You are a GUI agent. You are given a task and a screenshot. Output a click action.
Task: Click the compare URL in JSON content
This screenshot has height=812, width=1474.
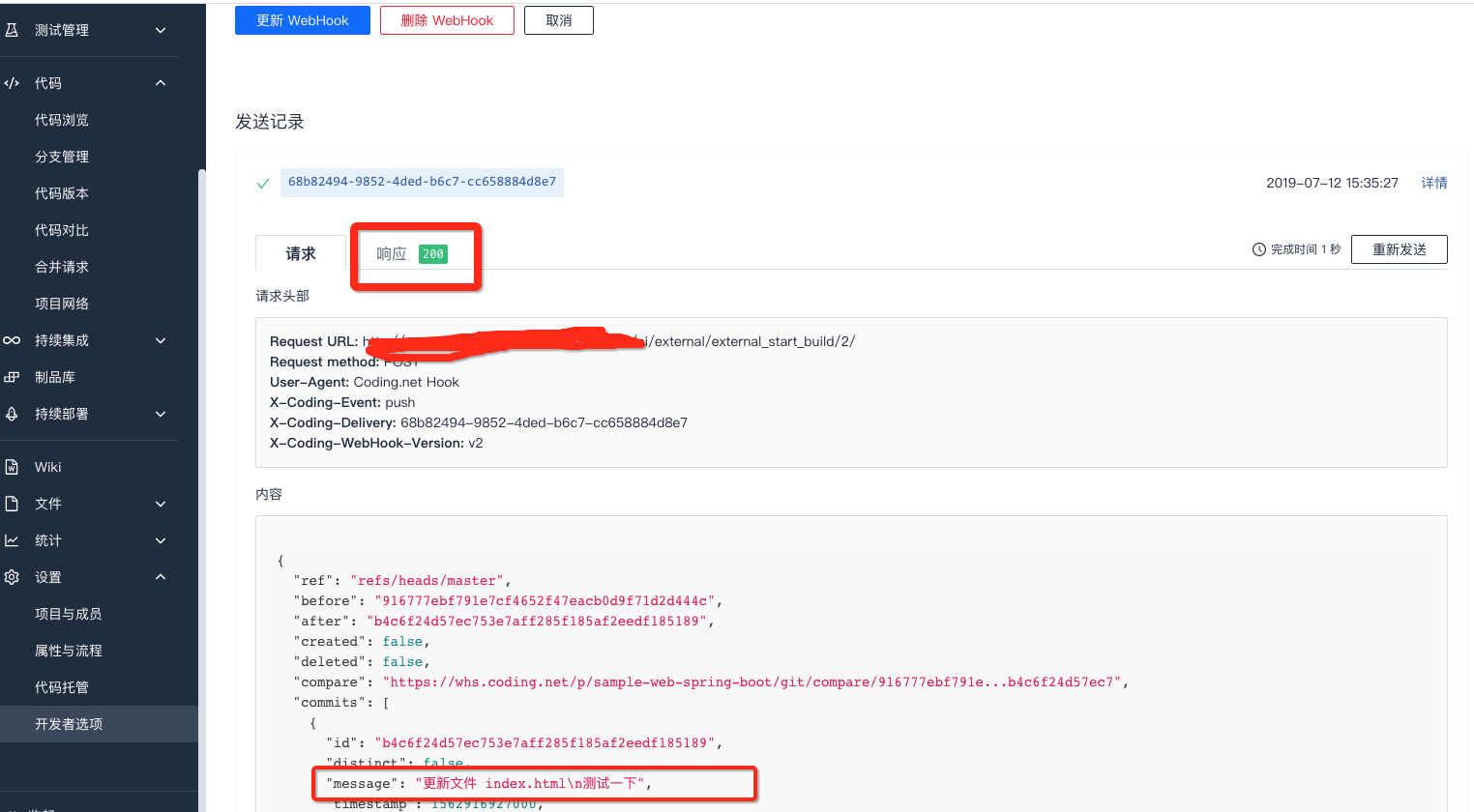coord(752,682)
